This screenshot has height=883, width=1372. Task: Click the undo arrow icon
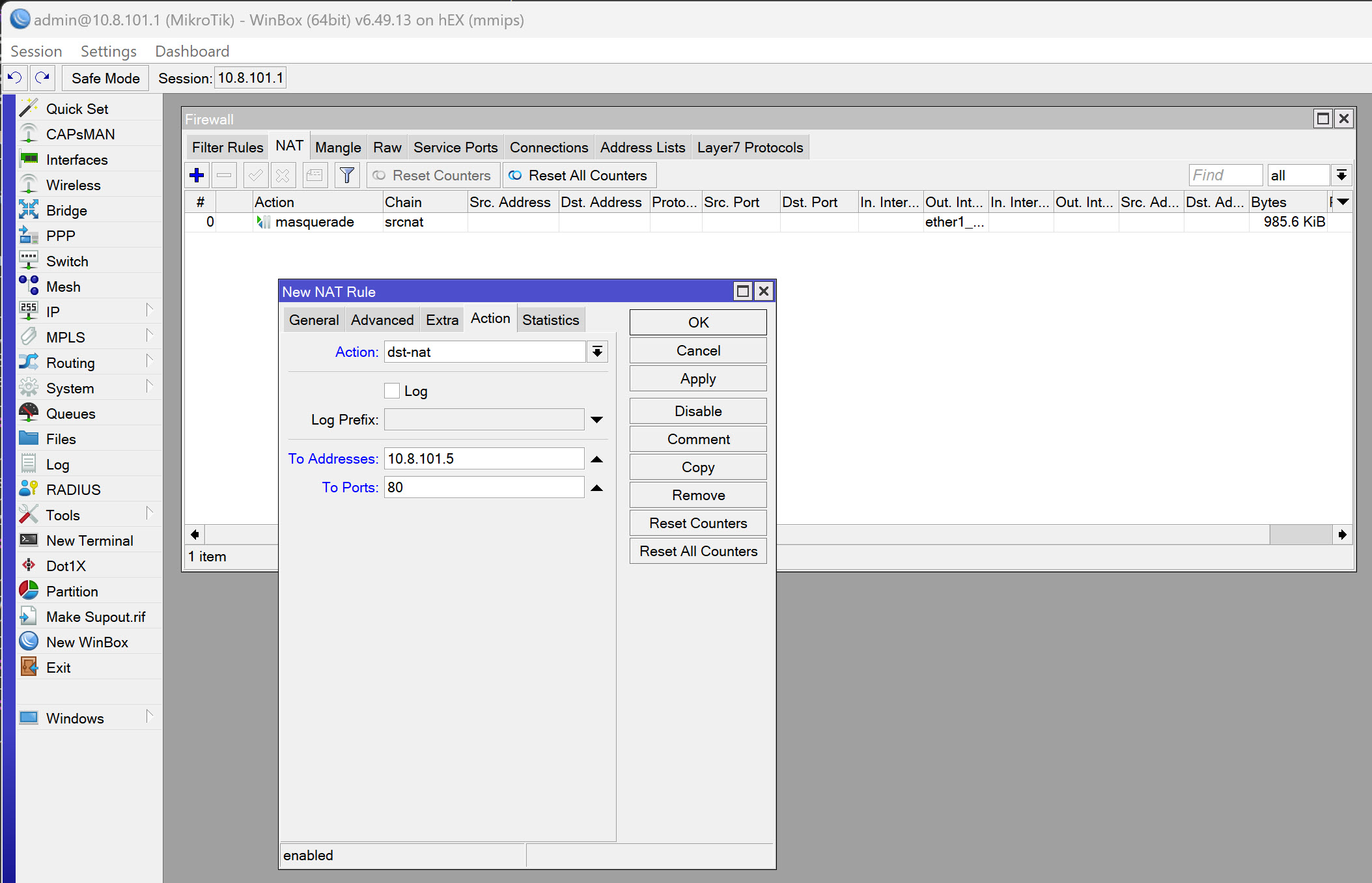pos(14,77)
